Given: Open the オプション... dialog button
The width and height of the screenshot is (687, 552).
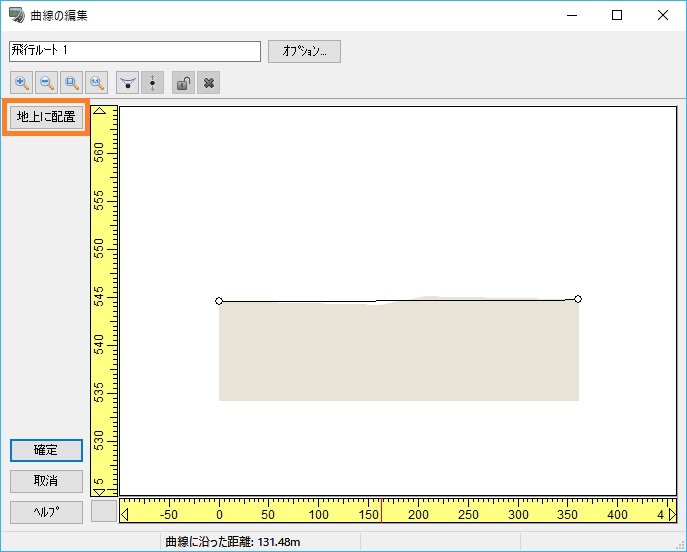Looking at the screenshot, I should tap(305, 52).
